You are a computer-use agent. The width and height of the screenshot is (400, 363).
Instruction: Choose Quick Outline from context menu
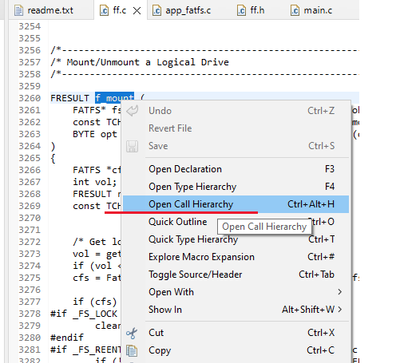pyautogui.click(x=236, y=222)
